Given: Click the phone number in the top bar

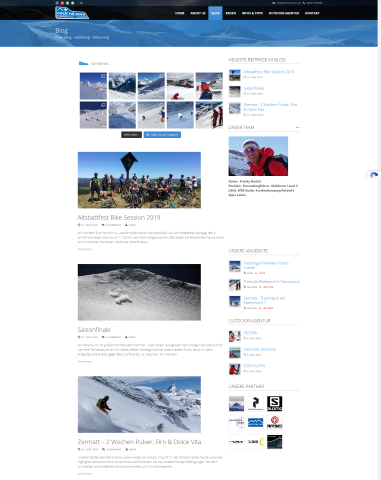Looking at the screenshot, I should tap(313, 3).
